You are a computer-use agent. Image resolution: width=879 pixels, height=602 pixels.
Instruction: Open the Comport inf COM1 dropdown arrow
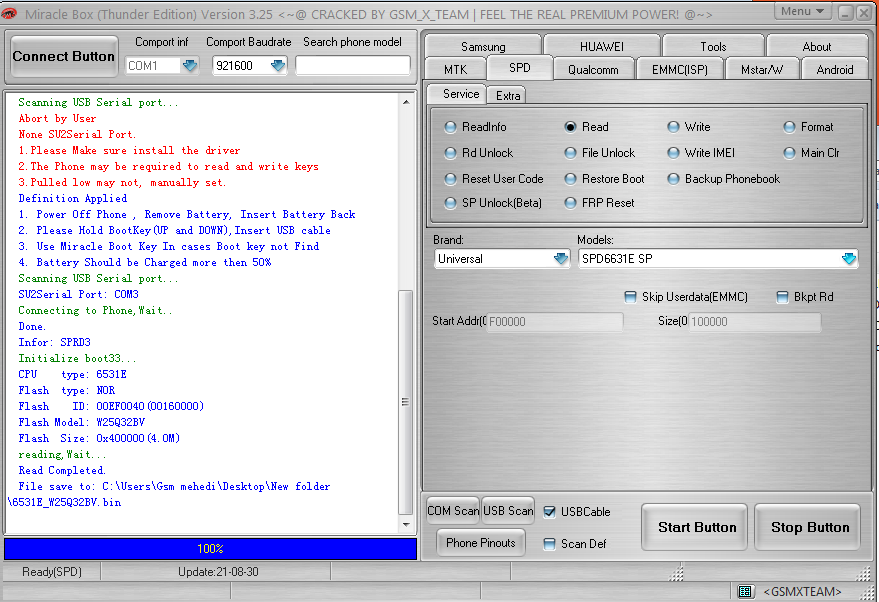point(190,66)
